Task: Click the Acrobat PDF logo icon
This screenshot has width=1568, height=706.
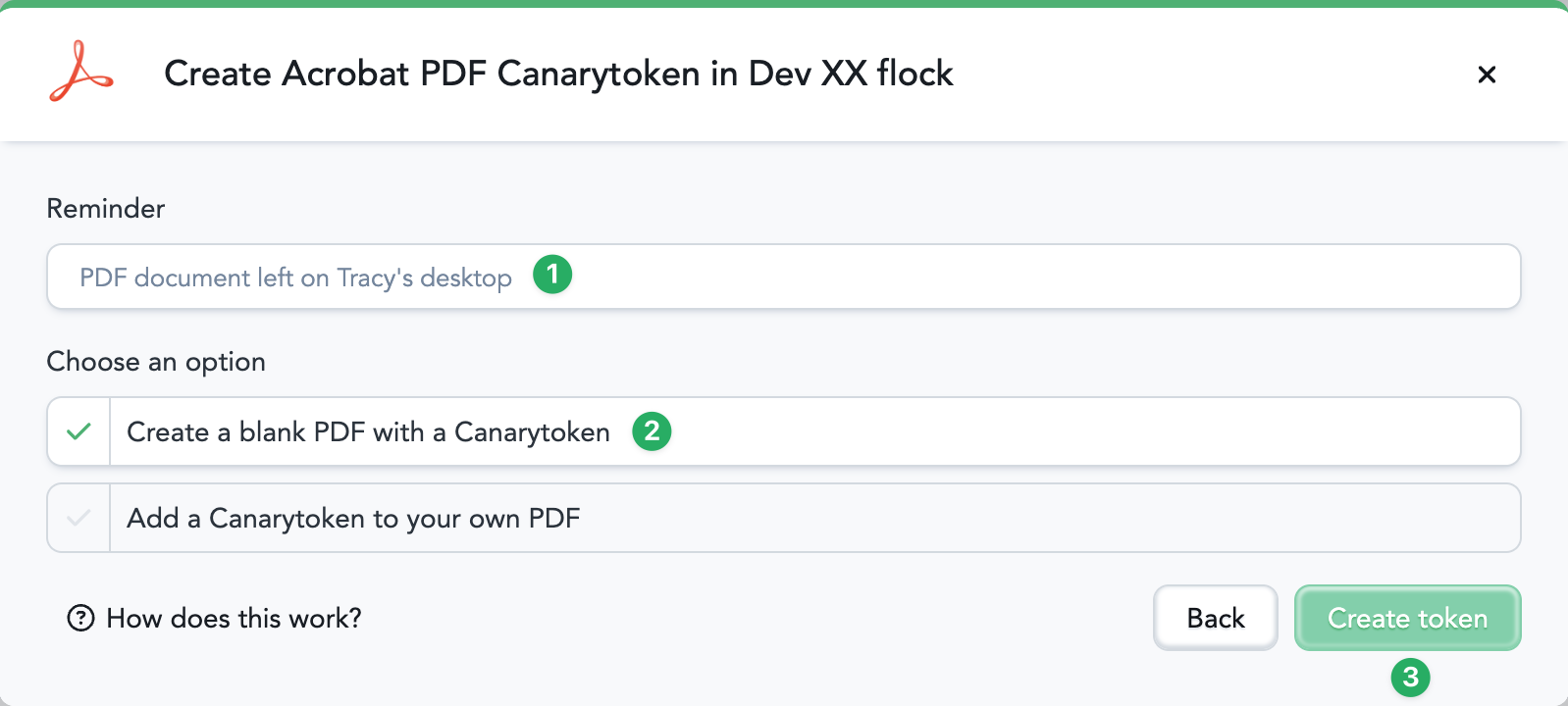Action: click(x=81, y=72)
